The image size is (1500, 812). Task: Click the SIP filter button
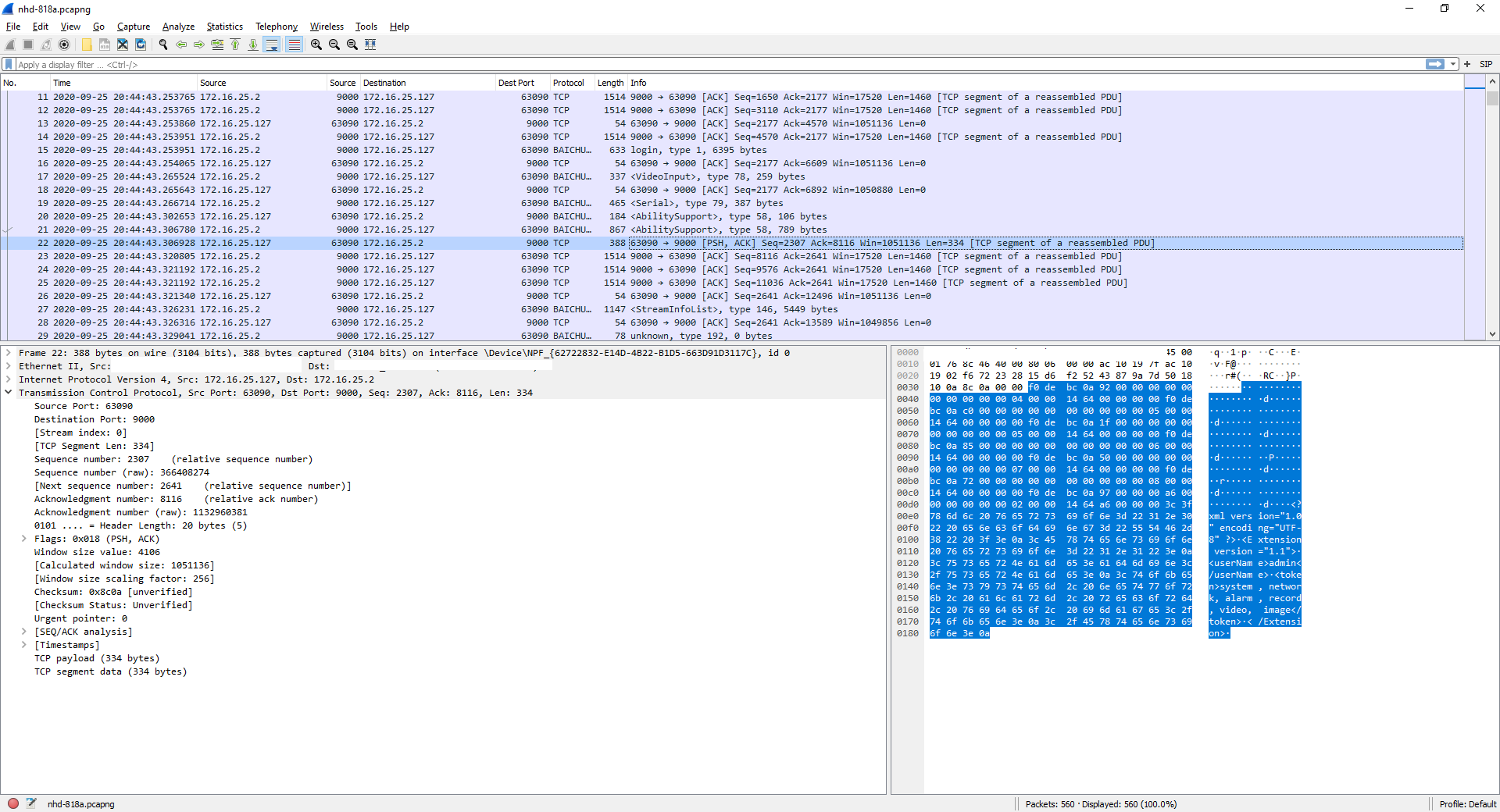1485,64
